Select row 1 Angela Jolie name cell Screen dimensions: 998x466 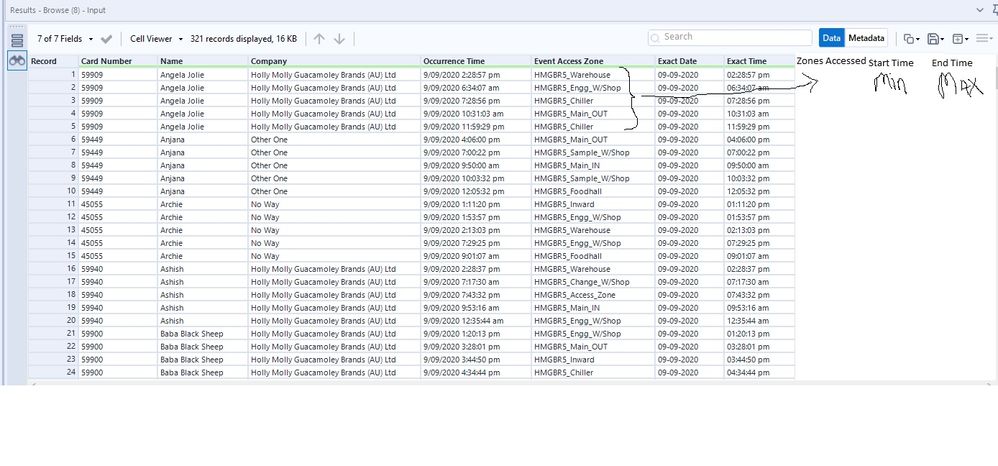pos(202,74)
